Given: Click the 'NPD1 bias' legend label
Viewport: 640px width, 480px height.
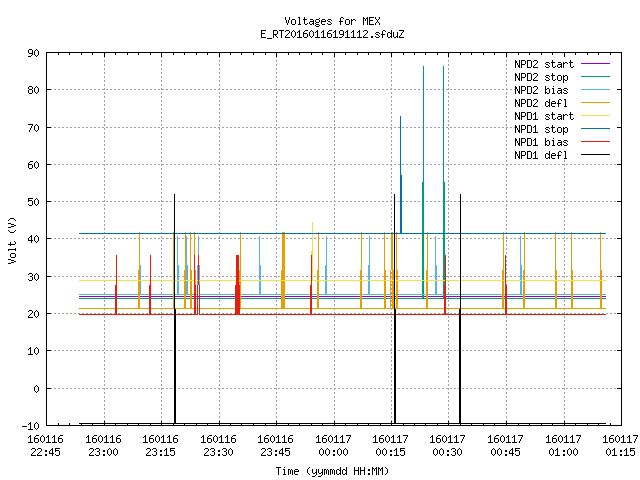Looking at the screenshot, I should 541,142.
